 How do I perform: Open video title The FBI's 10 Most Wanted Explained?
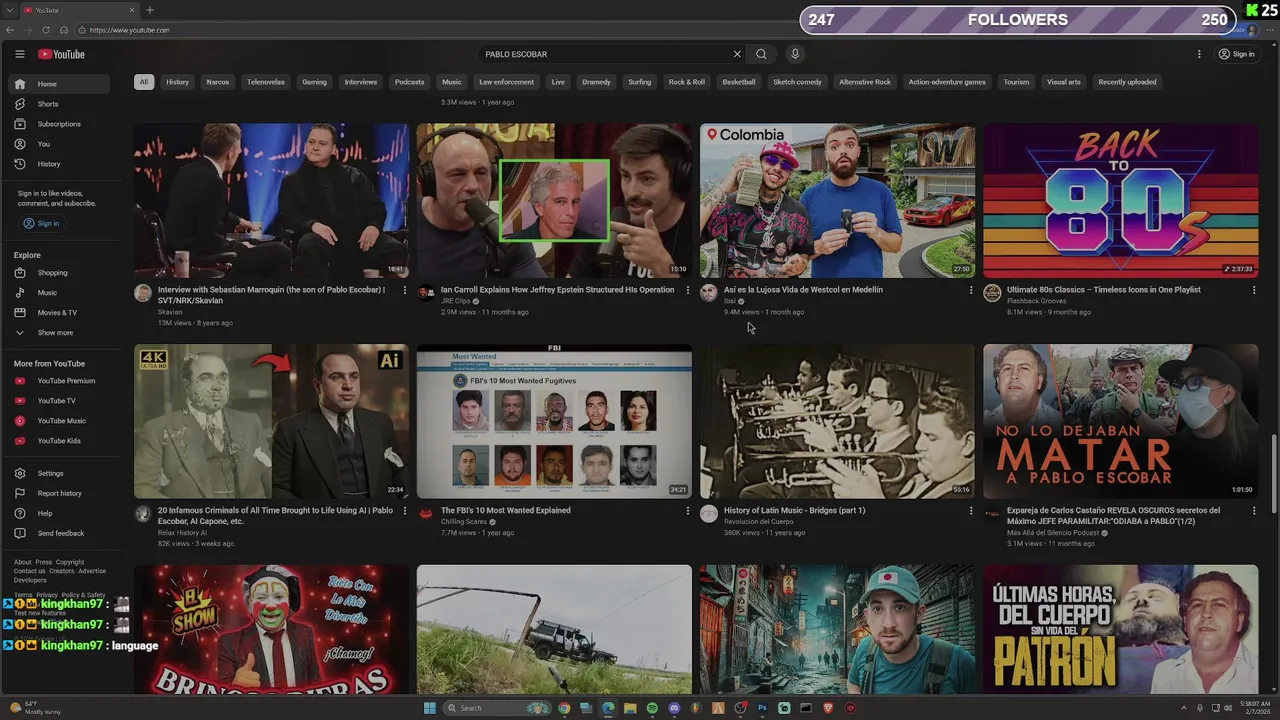506,510
